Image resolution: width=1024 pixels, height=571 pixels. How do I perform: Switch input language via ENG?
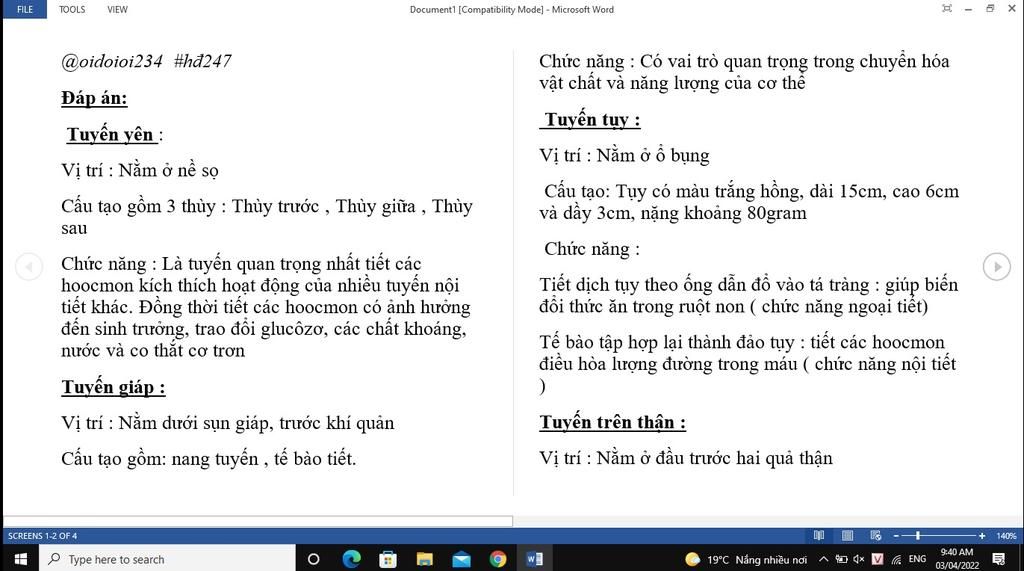coord(917,559)
